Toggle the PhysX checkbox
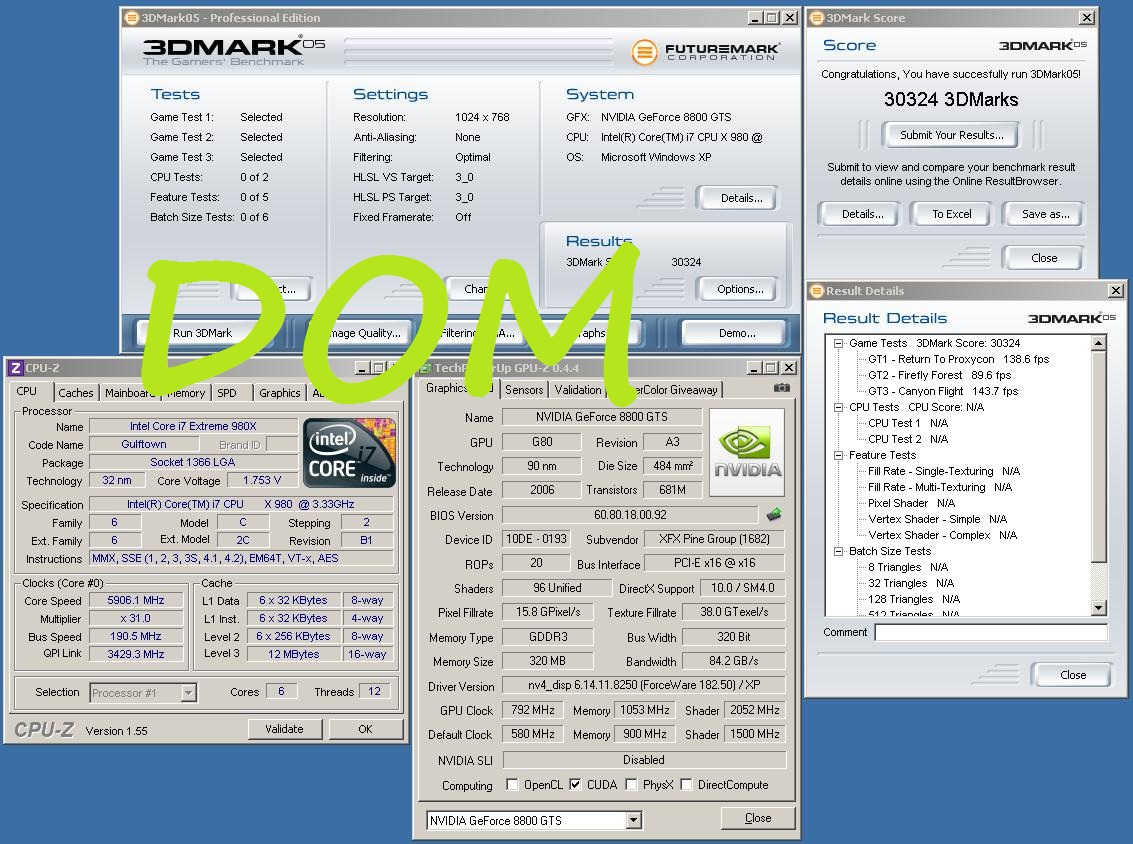This screenshot has width=1133, height=844. tap(632, 785)
